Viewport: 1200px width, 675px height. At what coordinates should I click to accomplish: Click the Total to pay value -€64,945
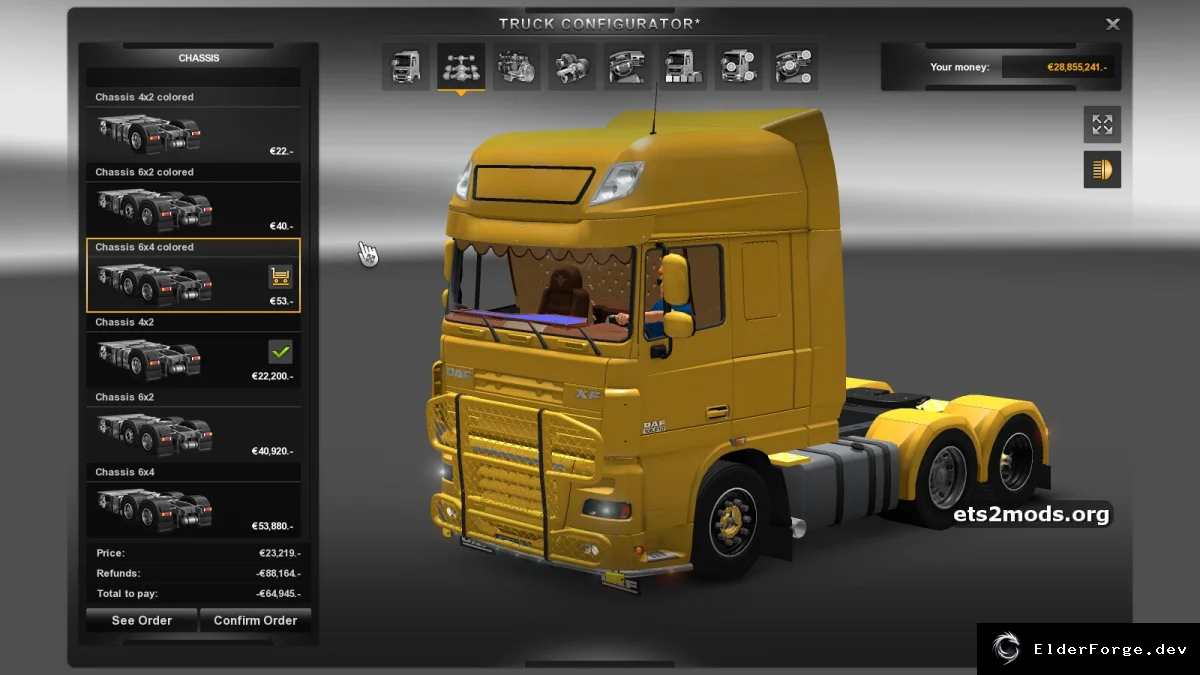tap(277, 594)
